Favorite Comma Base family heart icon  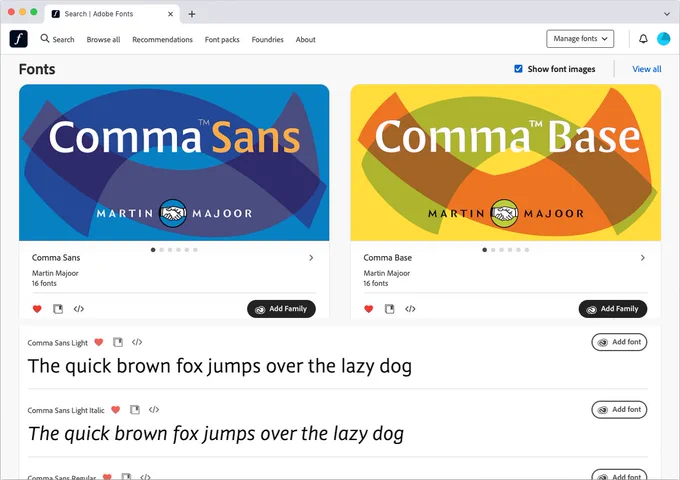369,309
